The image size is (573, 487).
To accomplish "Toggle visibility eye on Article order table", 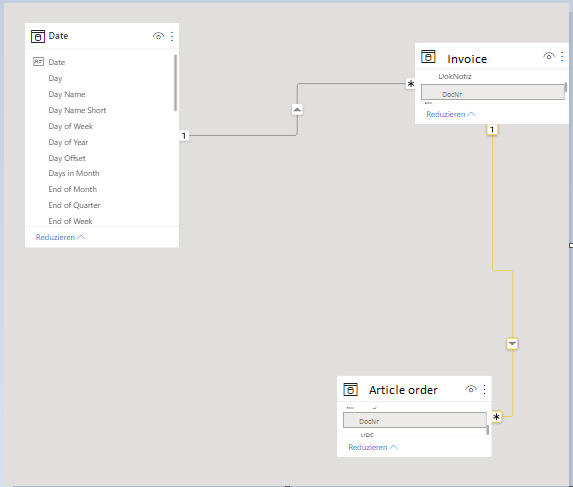I will (x=471, y=389).
